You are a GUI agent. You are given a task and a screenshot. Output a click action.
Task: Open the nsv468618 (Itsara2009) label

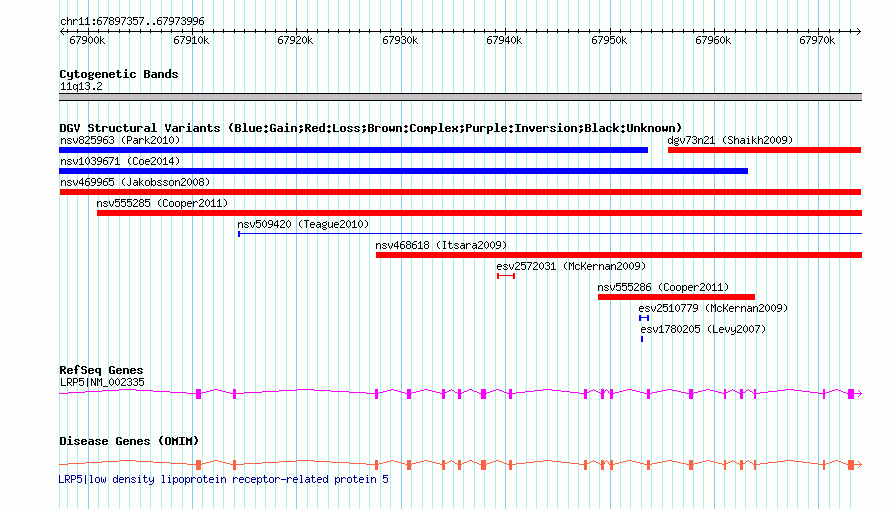pyautogui.click(x=441, y=245)
